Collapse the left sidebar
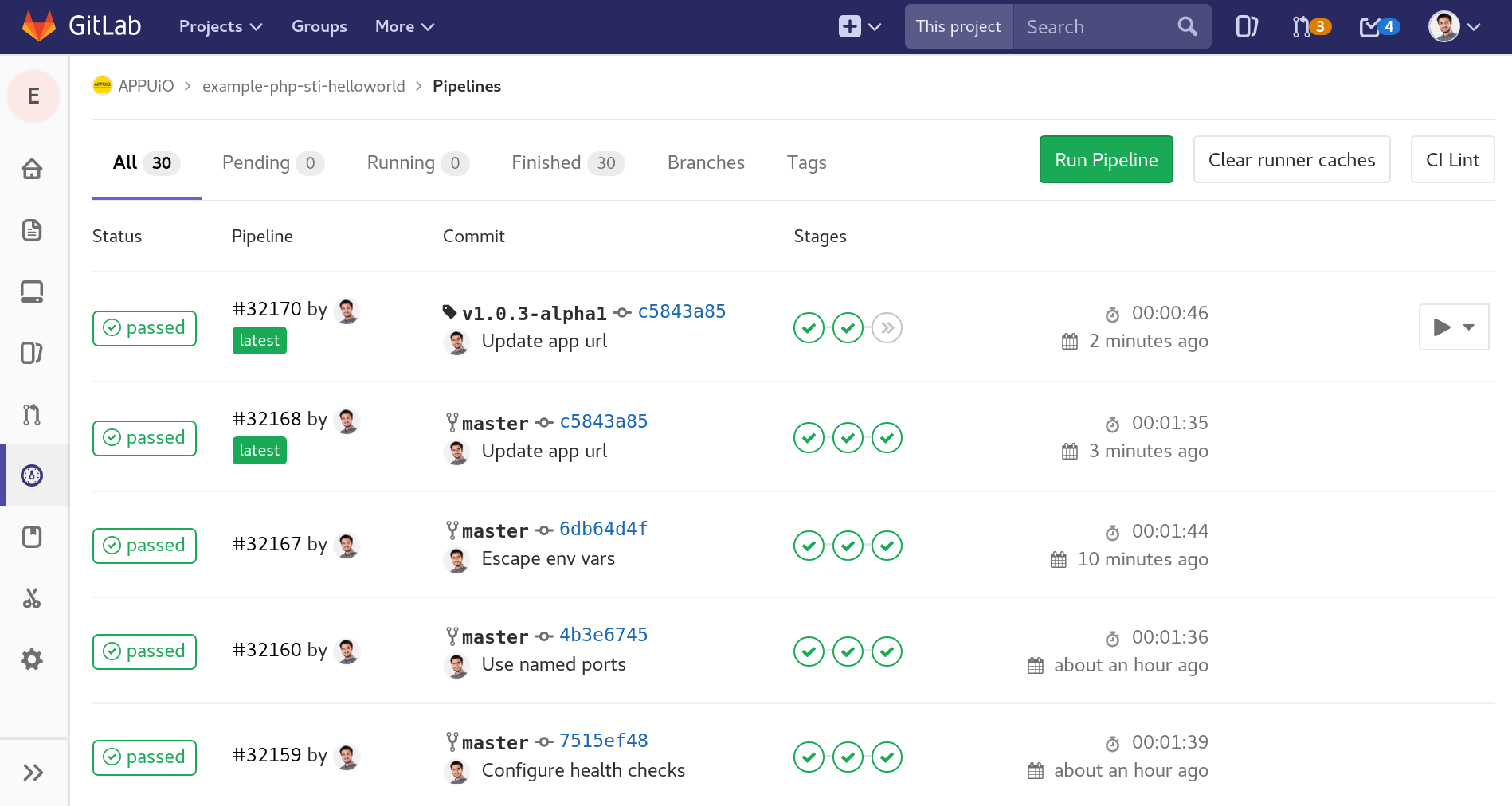This screenshot has width=1512, height=806. point(34,771)
